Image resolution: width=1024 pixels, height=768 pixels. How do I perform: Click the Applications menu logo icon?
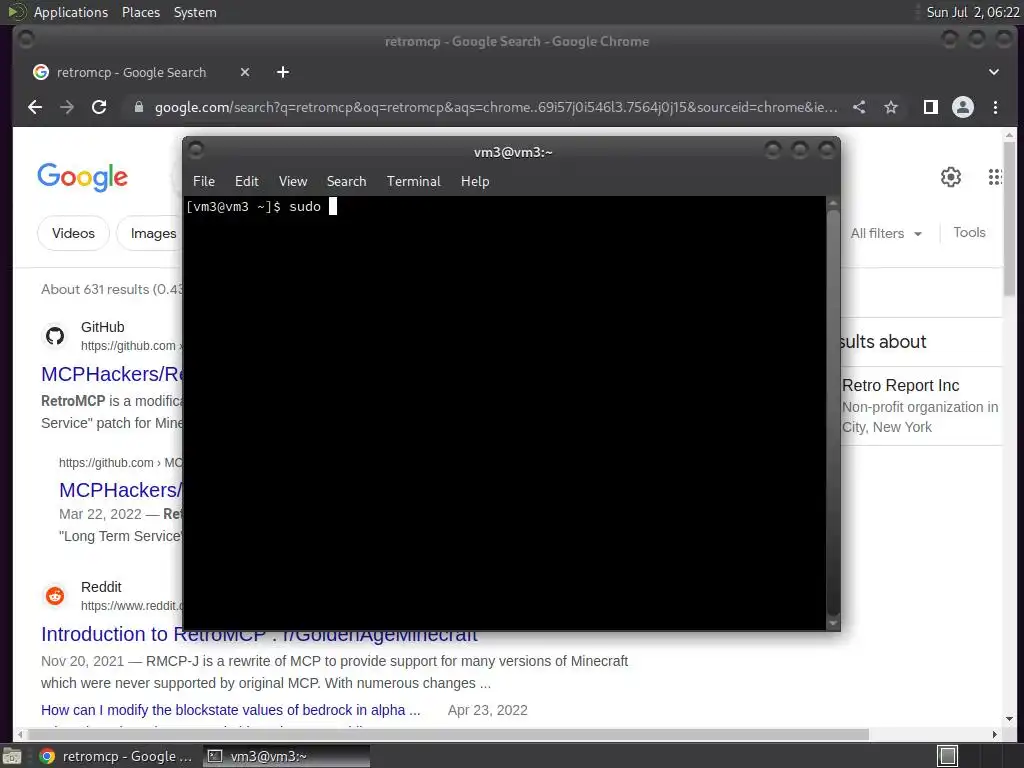tap(16, 12)
